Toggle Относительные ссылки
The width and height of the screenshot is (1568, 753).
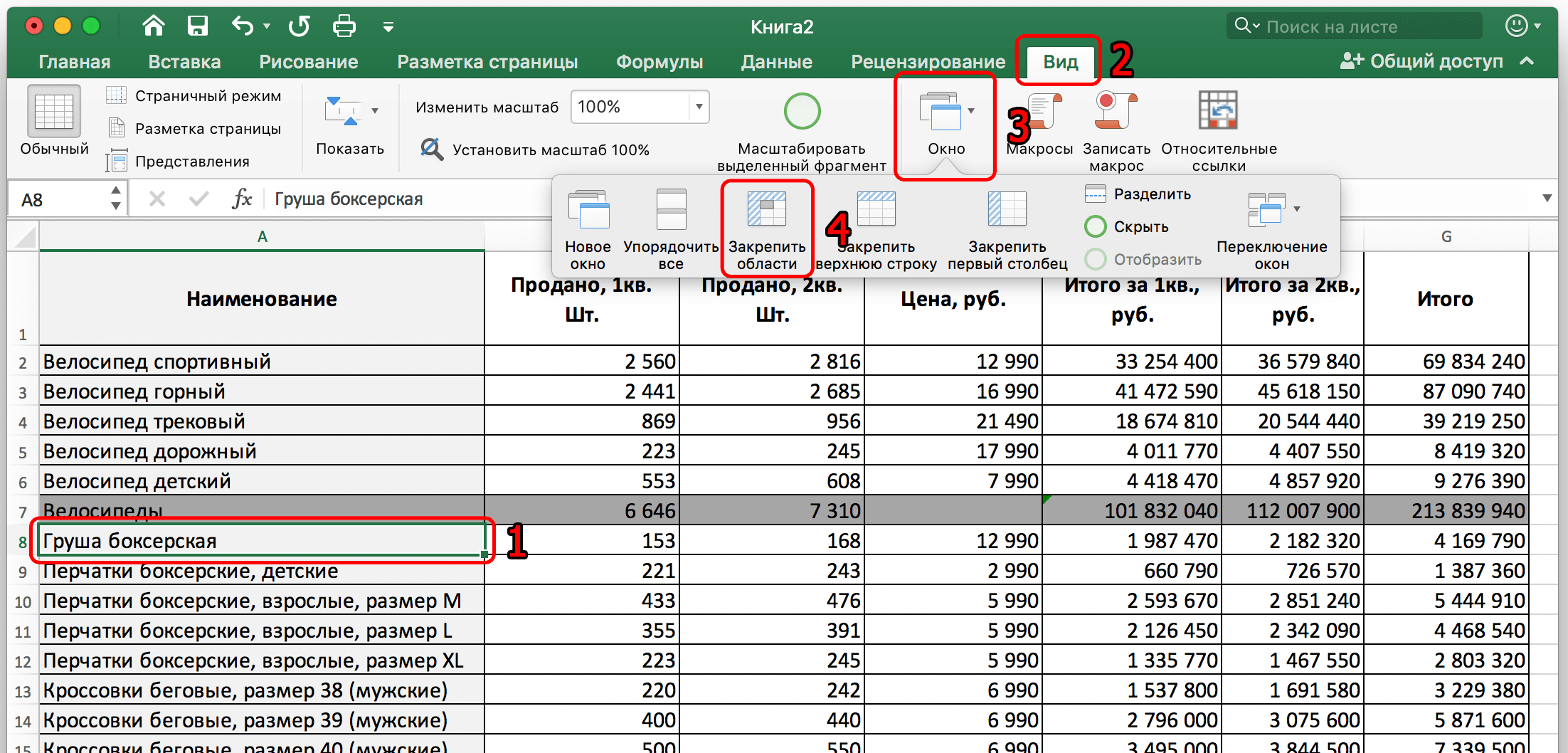click(1219, 132)
